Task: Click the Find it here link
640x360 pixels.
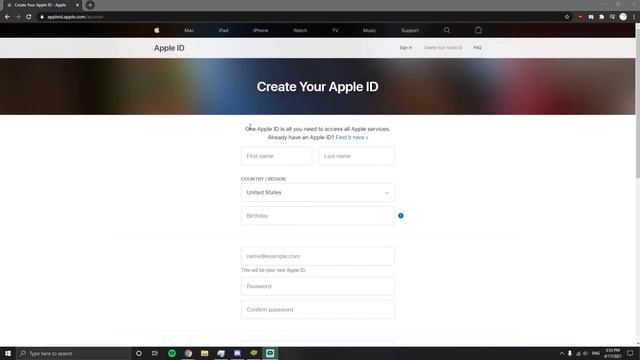Action: tap(351, 138)
